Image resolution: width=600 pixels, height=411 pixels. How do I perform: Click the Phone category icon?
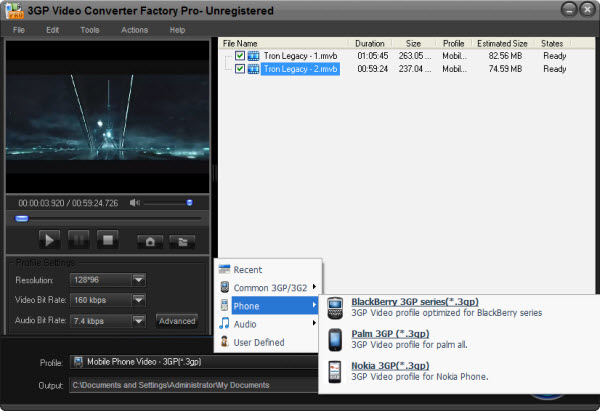[224, 305]
